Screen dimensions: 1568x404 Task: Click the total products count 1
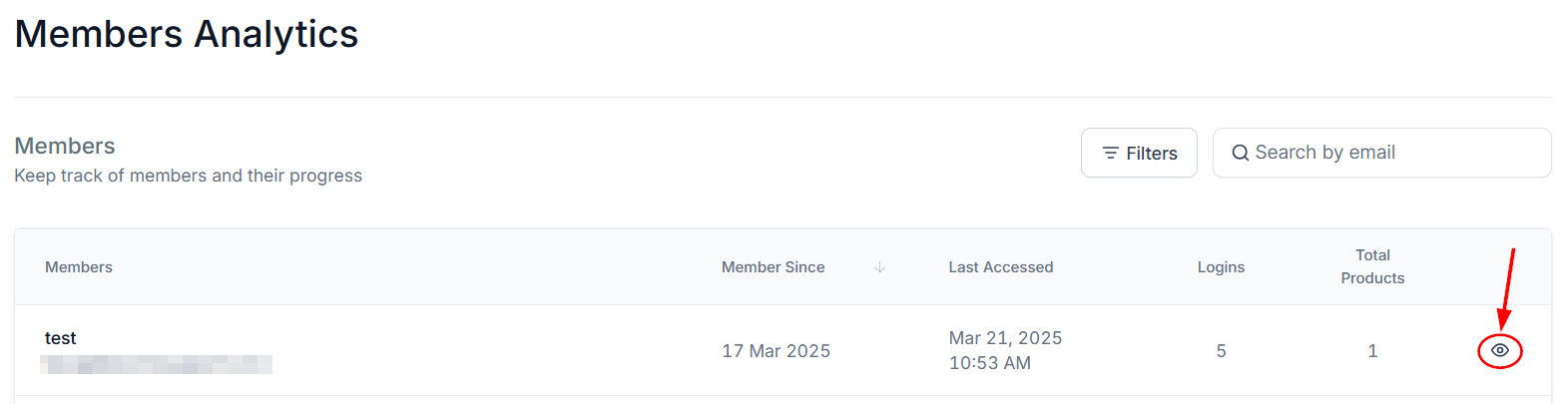point(1372,351)
